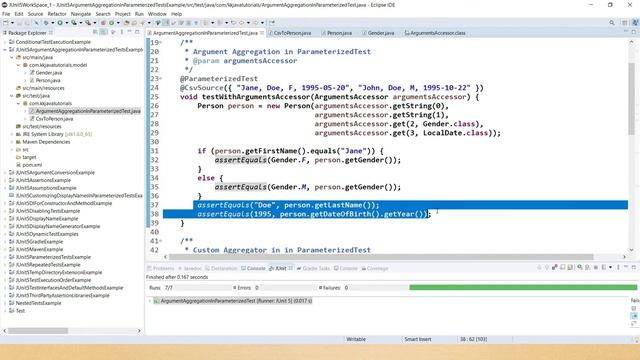Open the Search magnifier icon in toolbar
Image resolution: width=640 pixels, height=360 pixels.
[611, 23]
